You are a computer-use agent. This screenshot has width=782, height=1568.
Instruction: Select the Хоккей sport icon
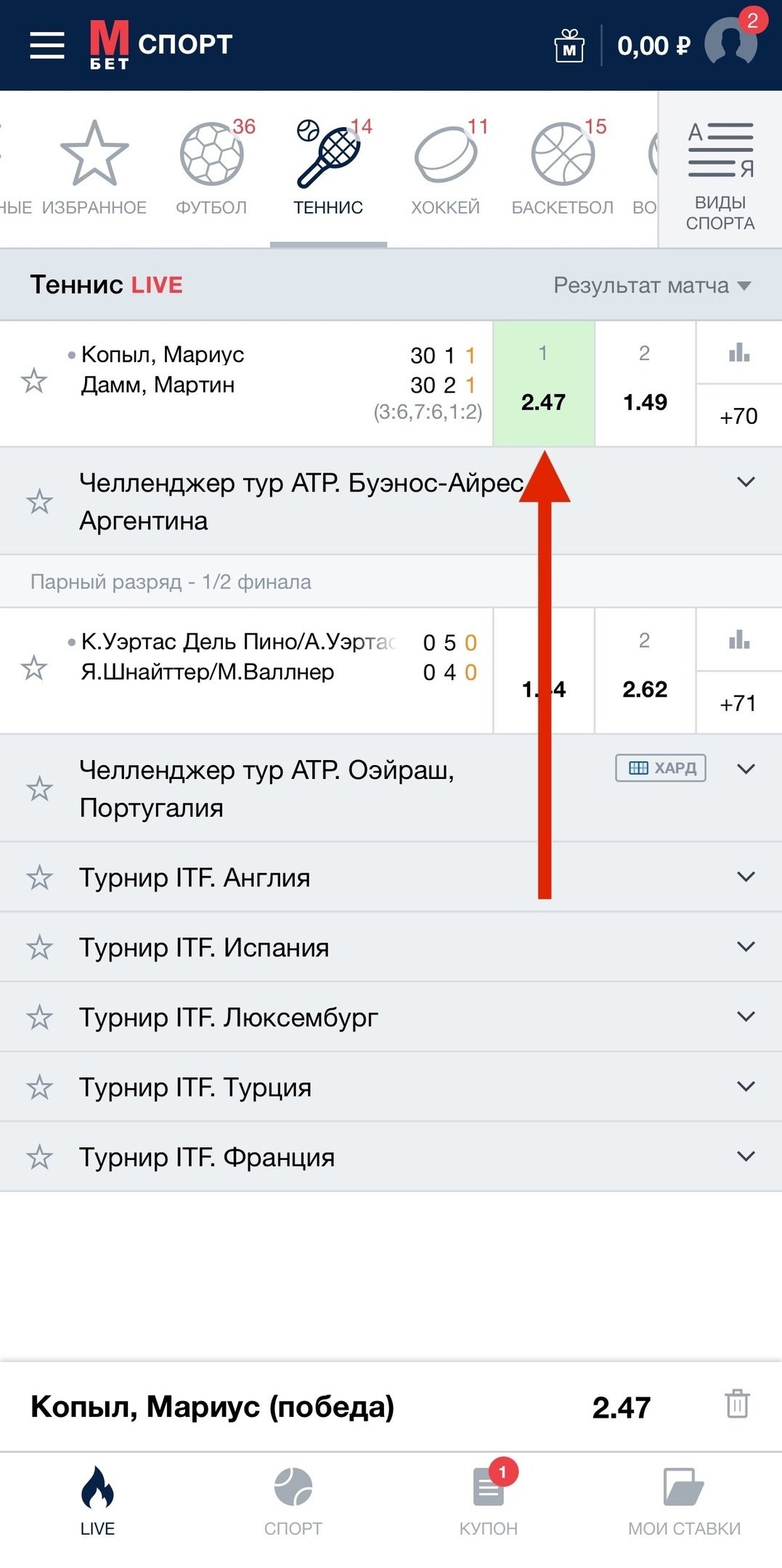(x=445, y=168)
